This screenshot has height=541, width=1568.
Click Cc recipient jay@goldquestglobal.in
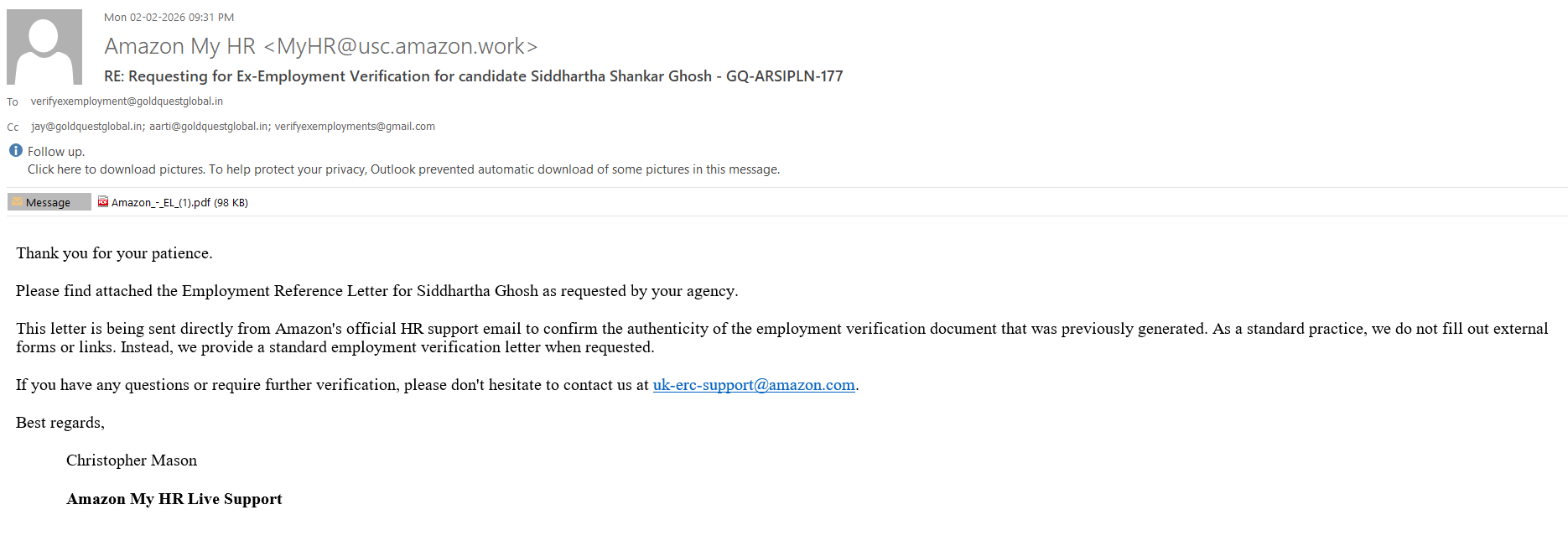(x=87, y=127)
